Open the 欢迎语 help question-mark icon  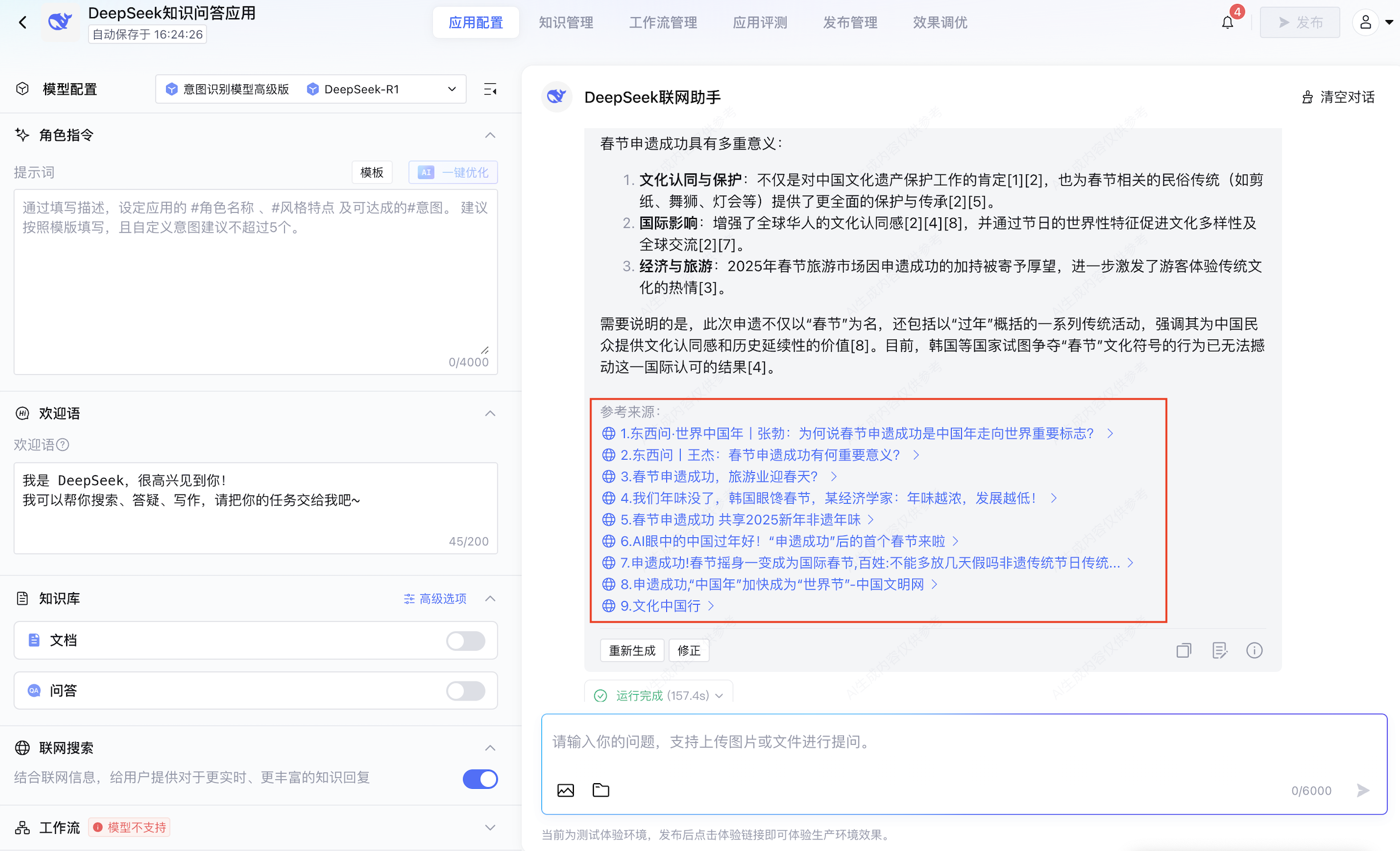coord(63,444)
